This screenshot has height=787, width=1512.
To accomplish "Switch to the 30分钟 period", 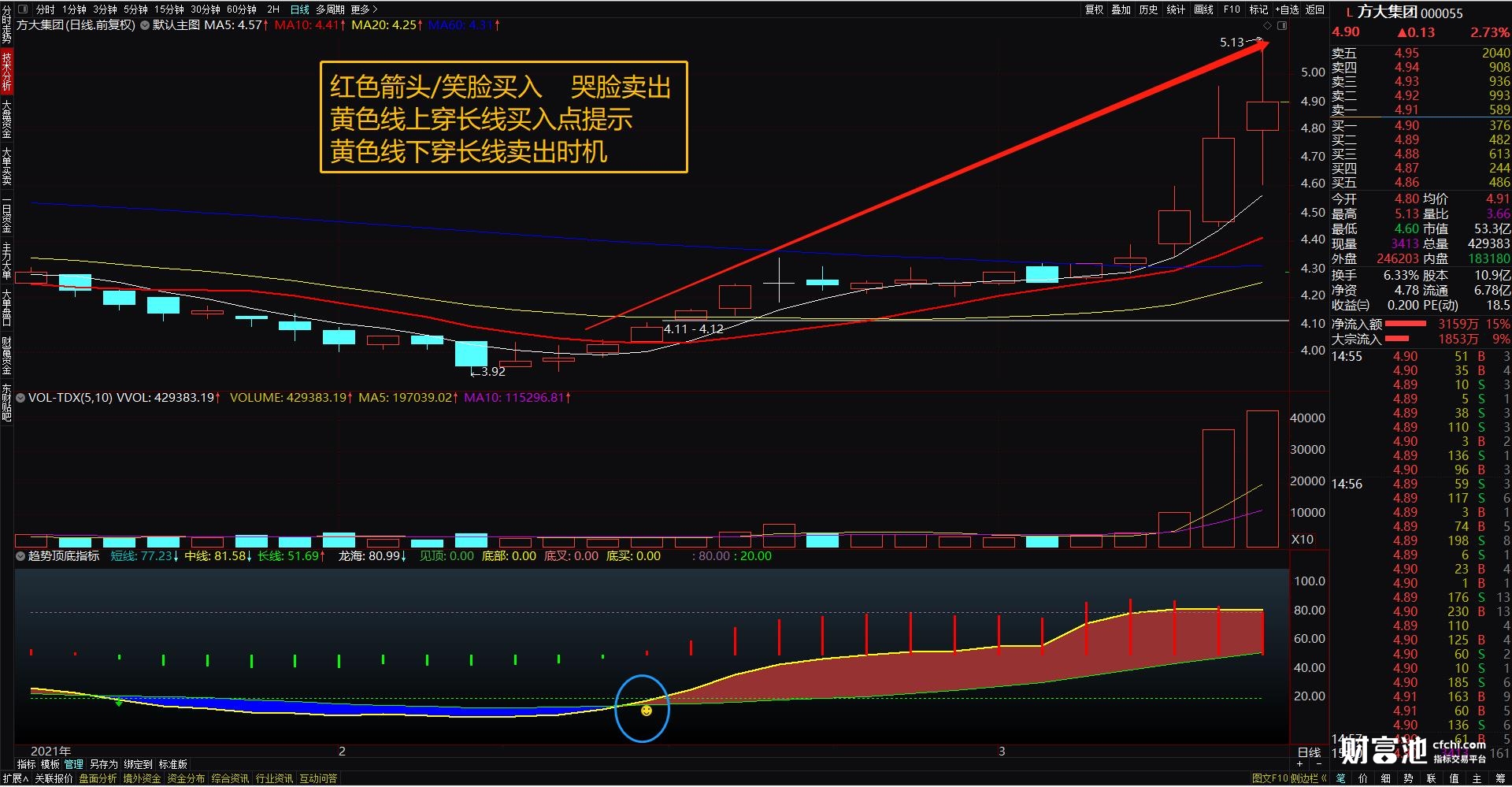I will point(206,9).
